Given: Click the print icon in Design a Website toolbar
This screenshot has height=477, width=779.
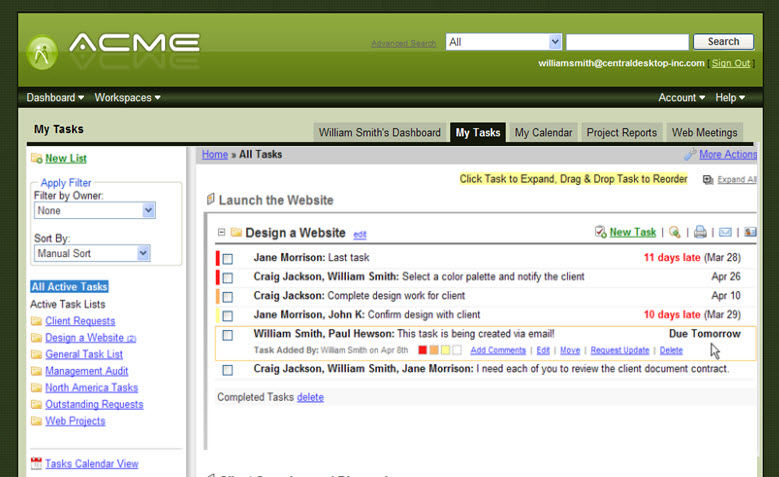Looking at the screenshot, I should click(x=701, y=232).
